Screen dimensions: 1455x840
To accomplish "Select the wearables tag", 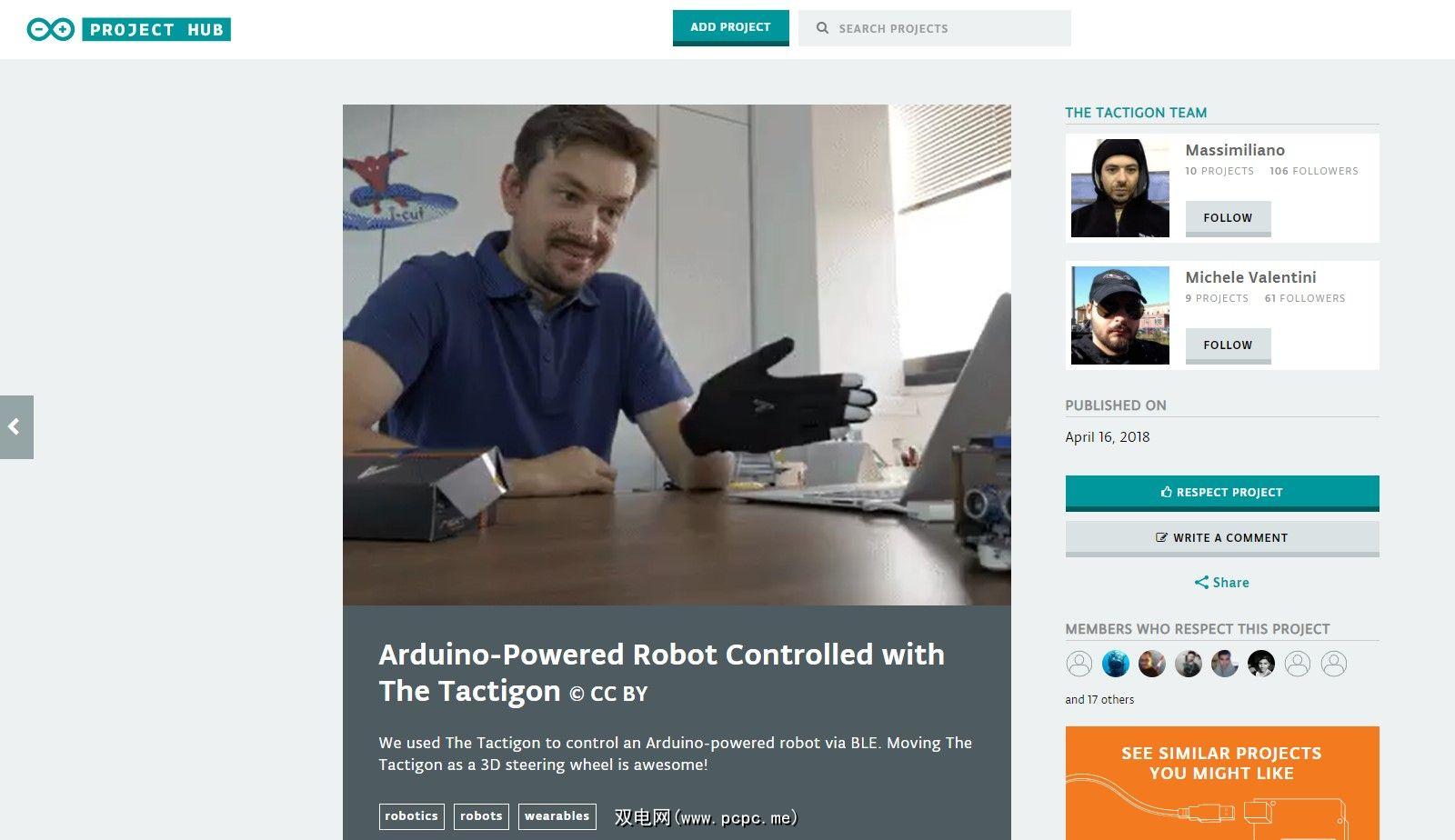I will 557,816.
